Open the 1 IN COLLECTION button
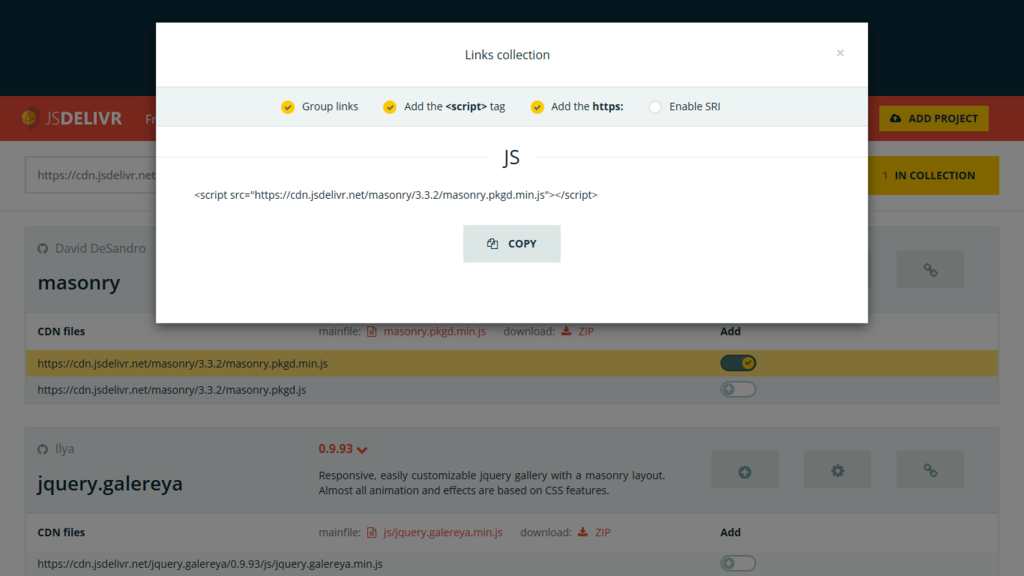The image size is (1024, 576). [x=933, y=175]
